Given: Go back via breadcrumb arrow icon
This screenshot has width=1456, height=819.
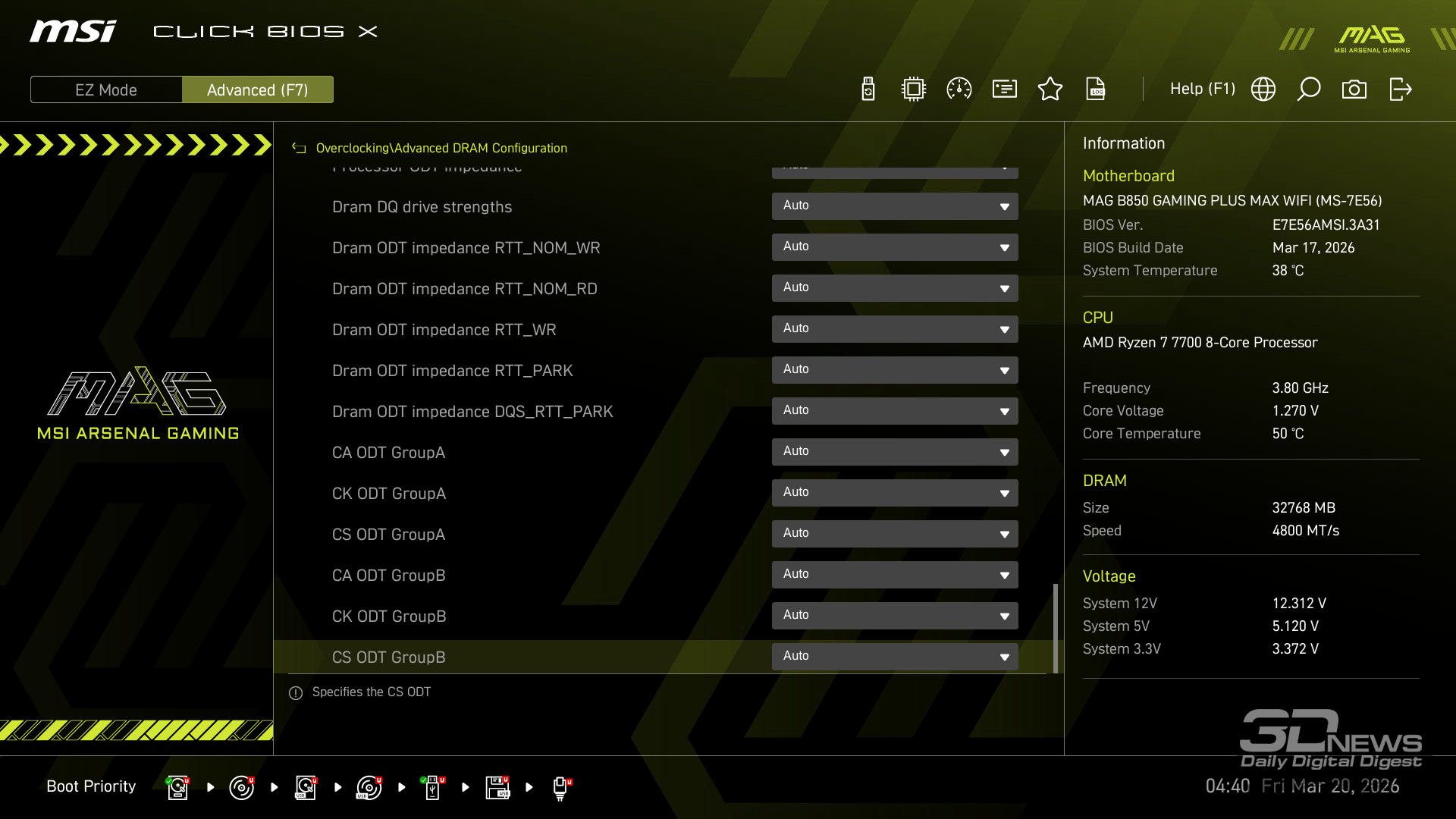Looking at the screenshot, I should coord(299,149).
